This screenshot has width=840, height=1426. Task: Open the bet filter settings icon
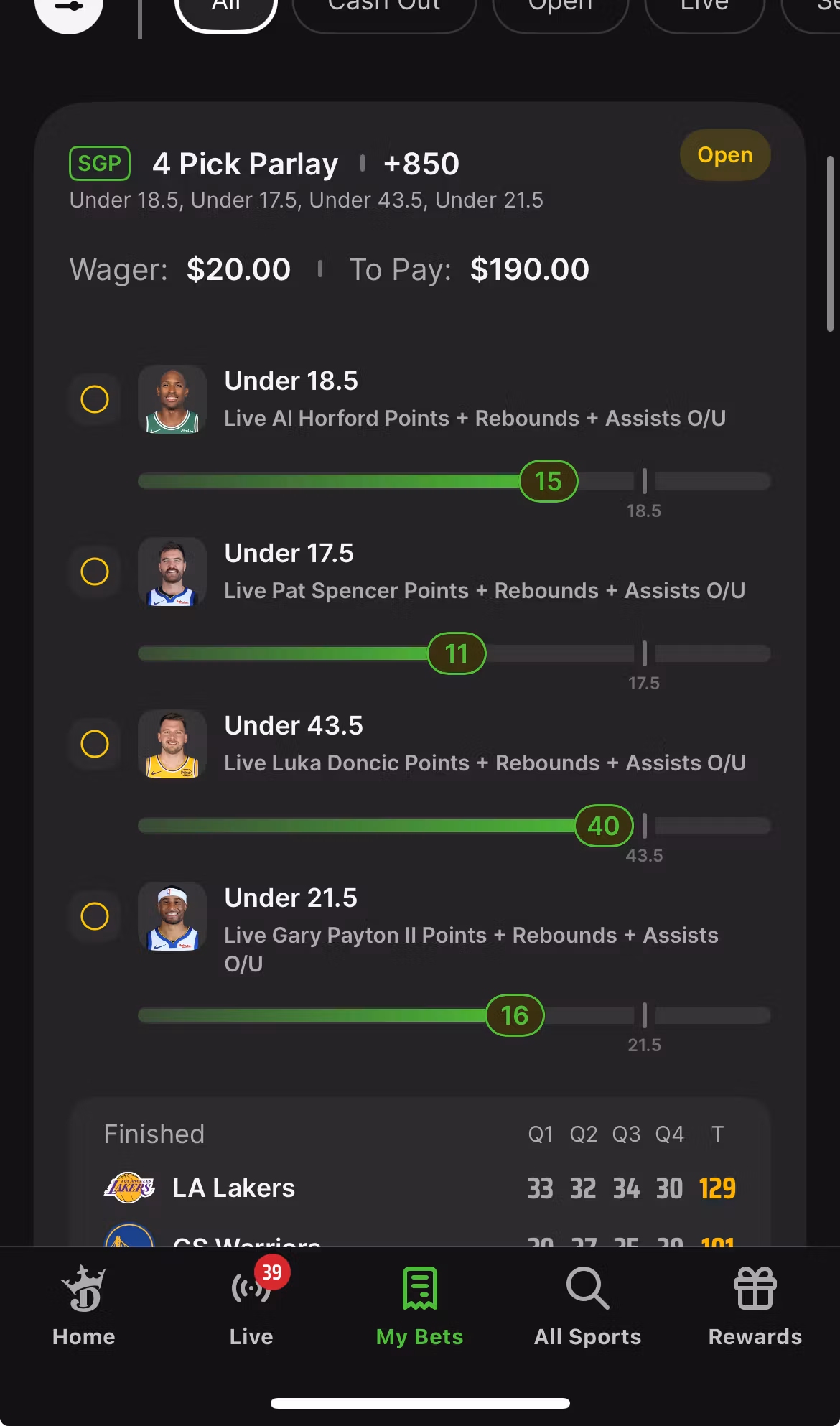coord(69,9)
